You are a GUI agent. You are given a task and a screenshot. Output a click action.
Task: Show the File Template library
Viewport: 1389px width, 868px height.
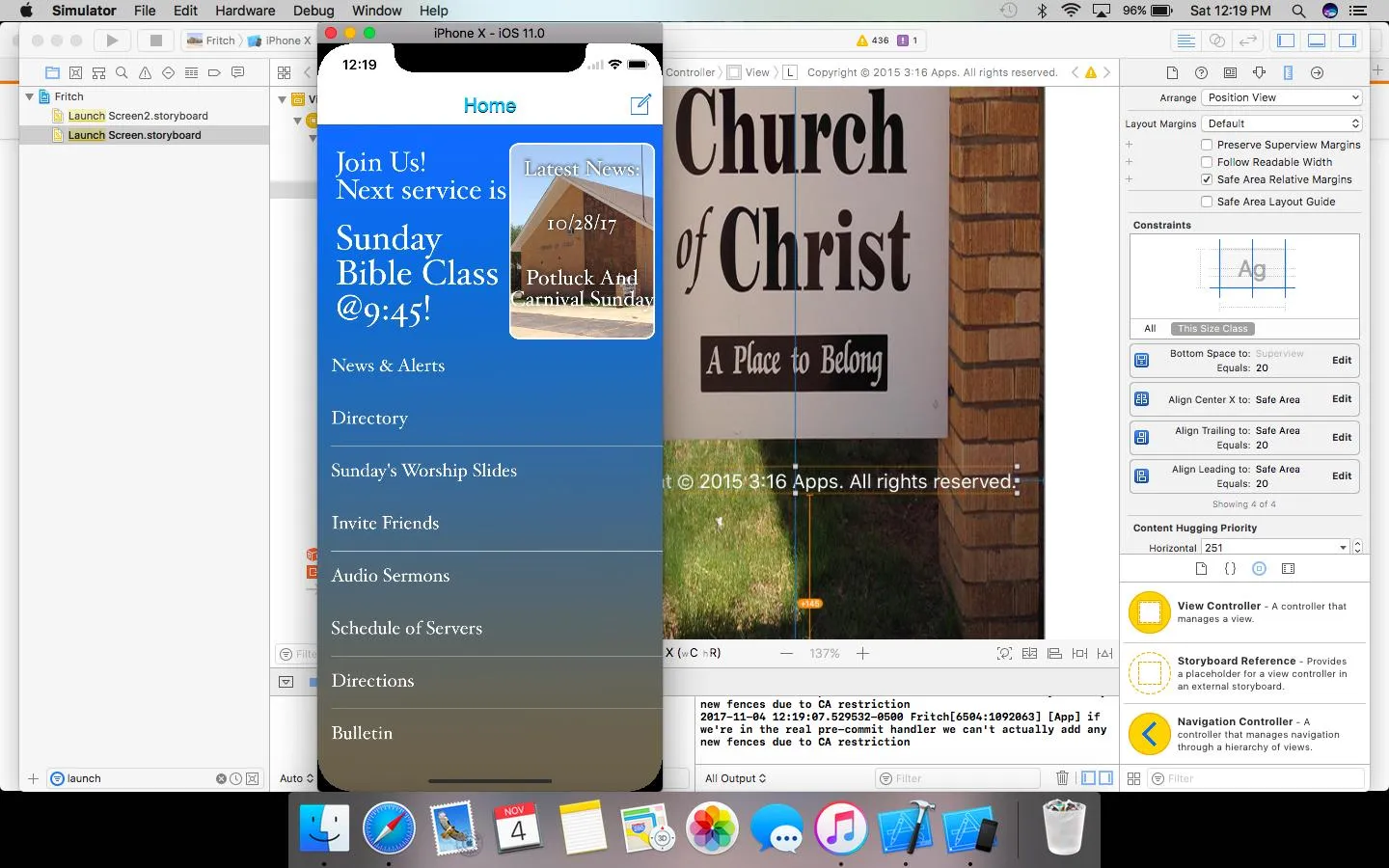[x=1201, y=569]
